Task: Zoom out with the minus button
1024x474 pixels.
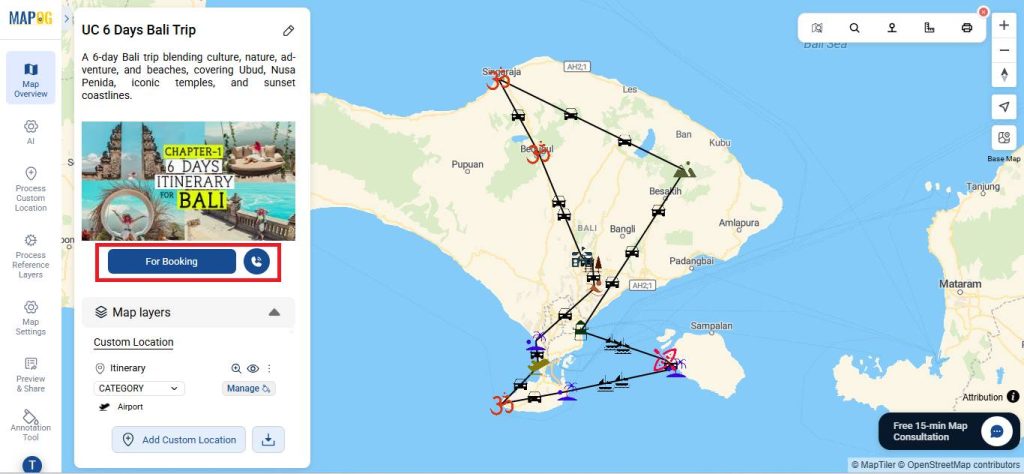Action: tap(1004, 50)
